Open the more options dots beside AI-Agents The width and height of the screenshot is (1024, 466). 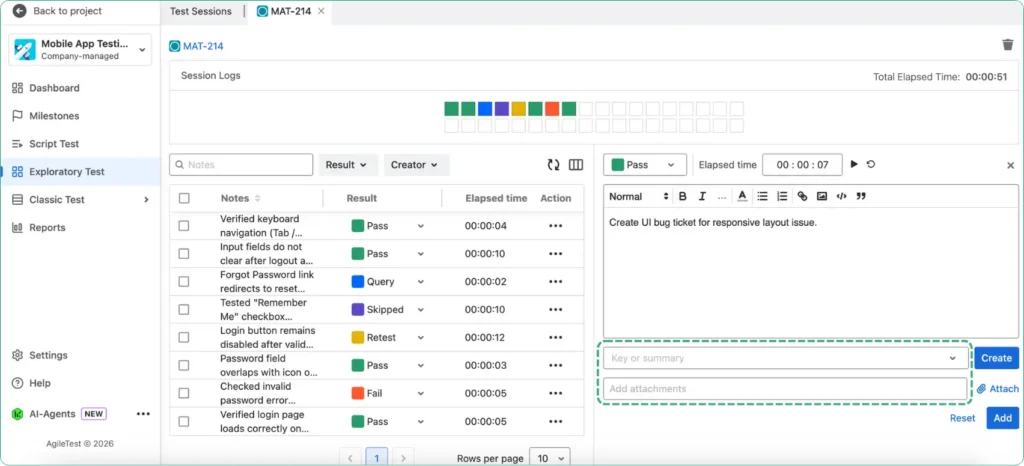pyautogui.click(x=143, y=414)
